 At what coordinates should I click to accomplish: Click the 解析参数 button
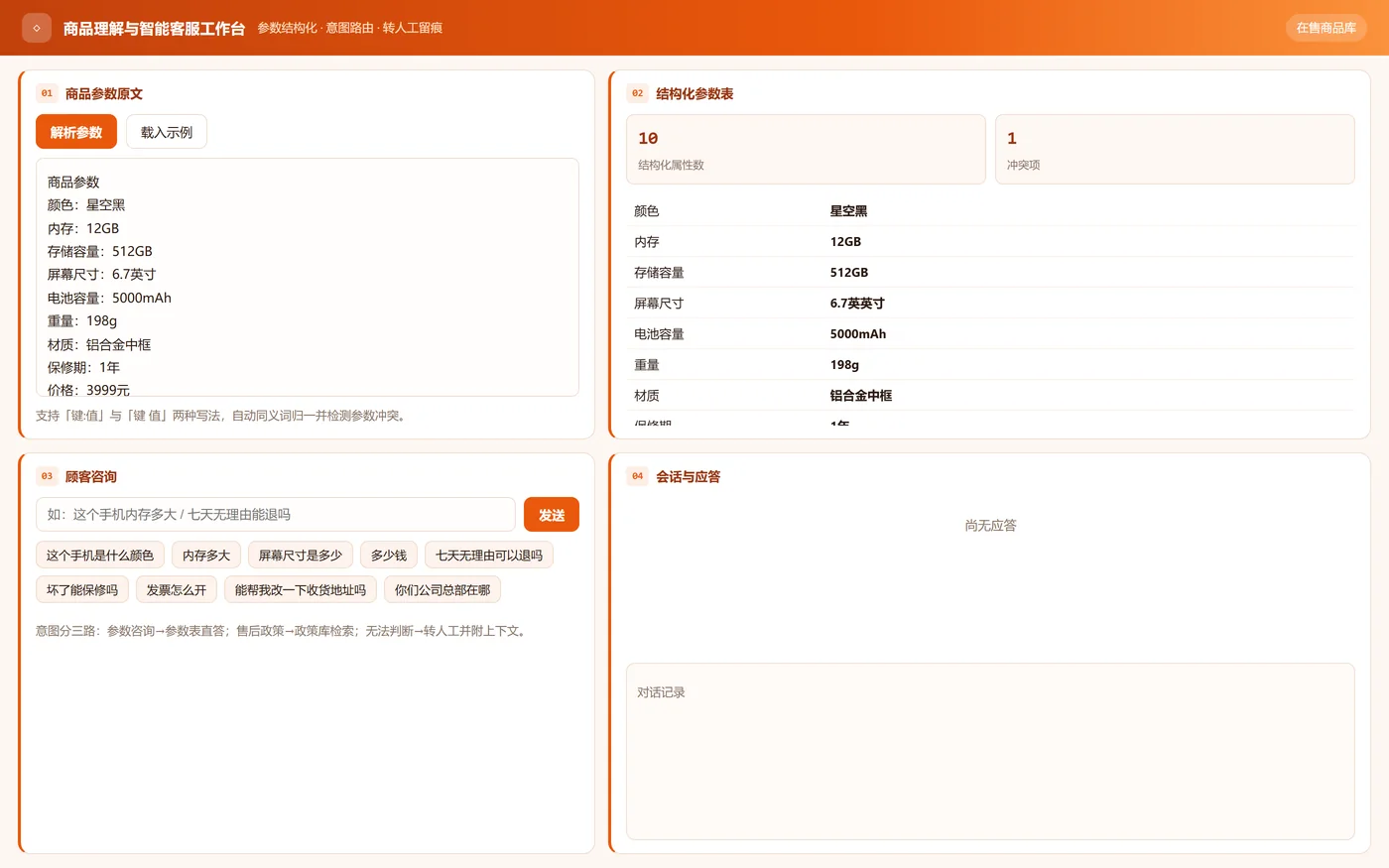point(76,132)
